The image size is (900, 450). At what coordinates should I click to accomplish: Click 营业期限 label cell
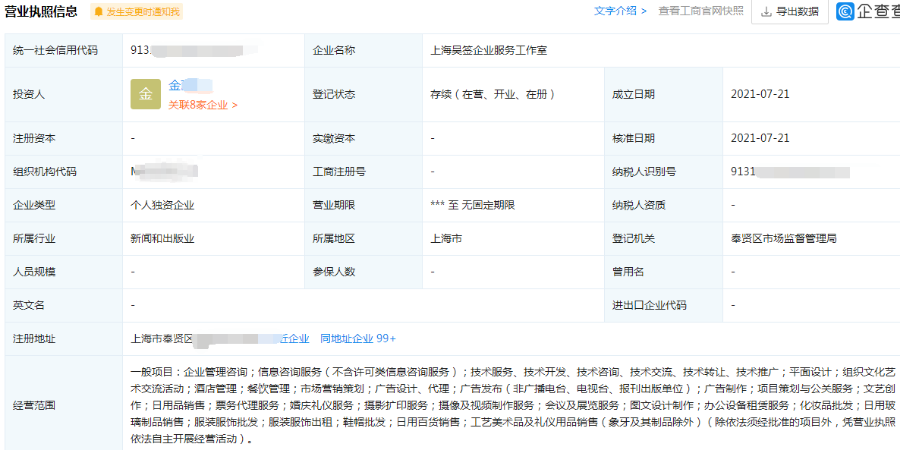pos(363,205)
